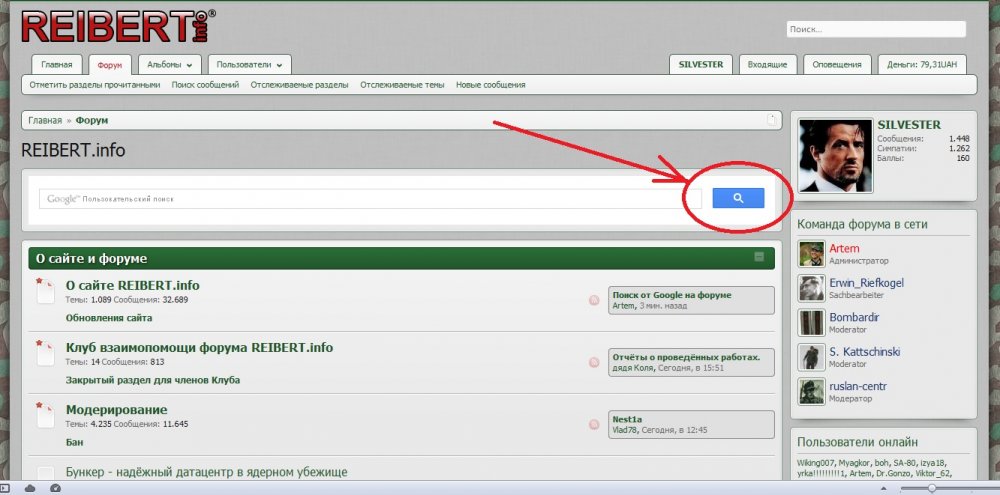Click the Google custom search input field
The height and width of the screenshot is (495, 1000).
coord(360,198)
